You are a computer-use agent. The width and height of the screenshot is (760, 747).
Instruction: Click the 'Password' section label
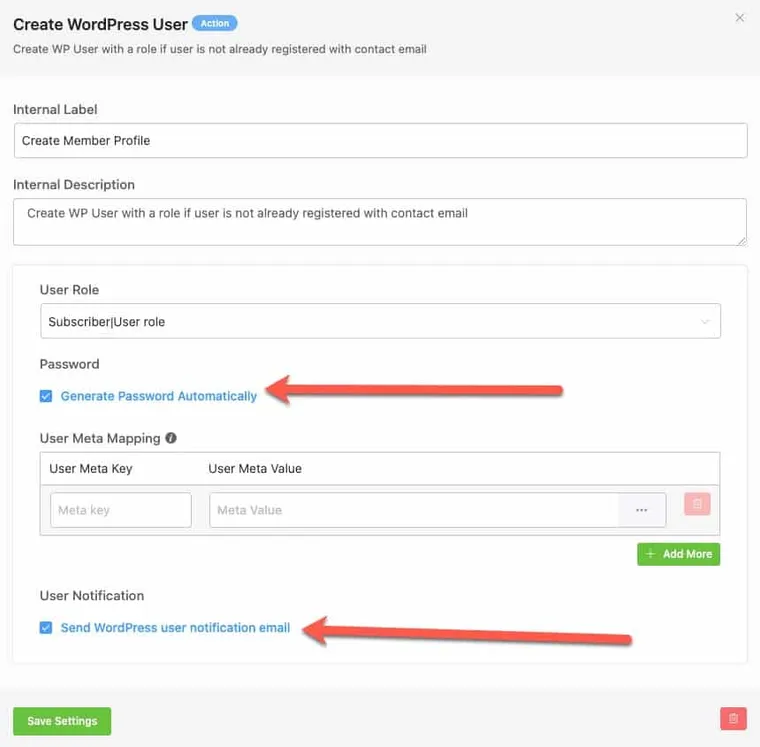[x=69, y=364]
